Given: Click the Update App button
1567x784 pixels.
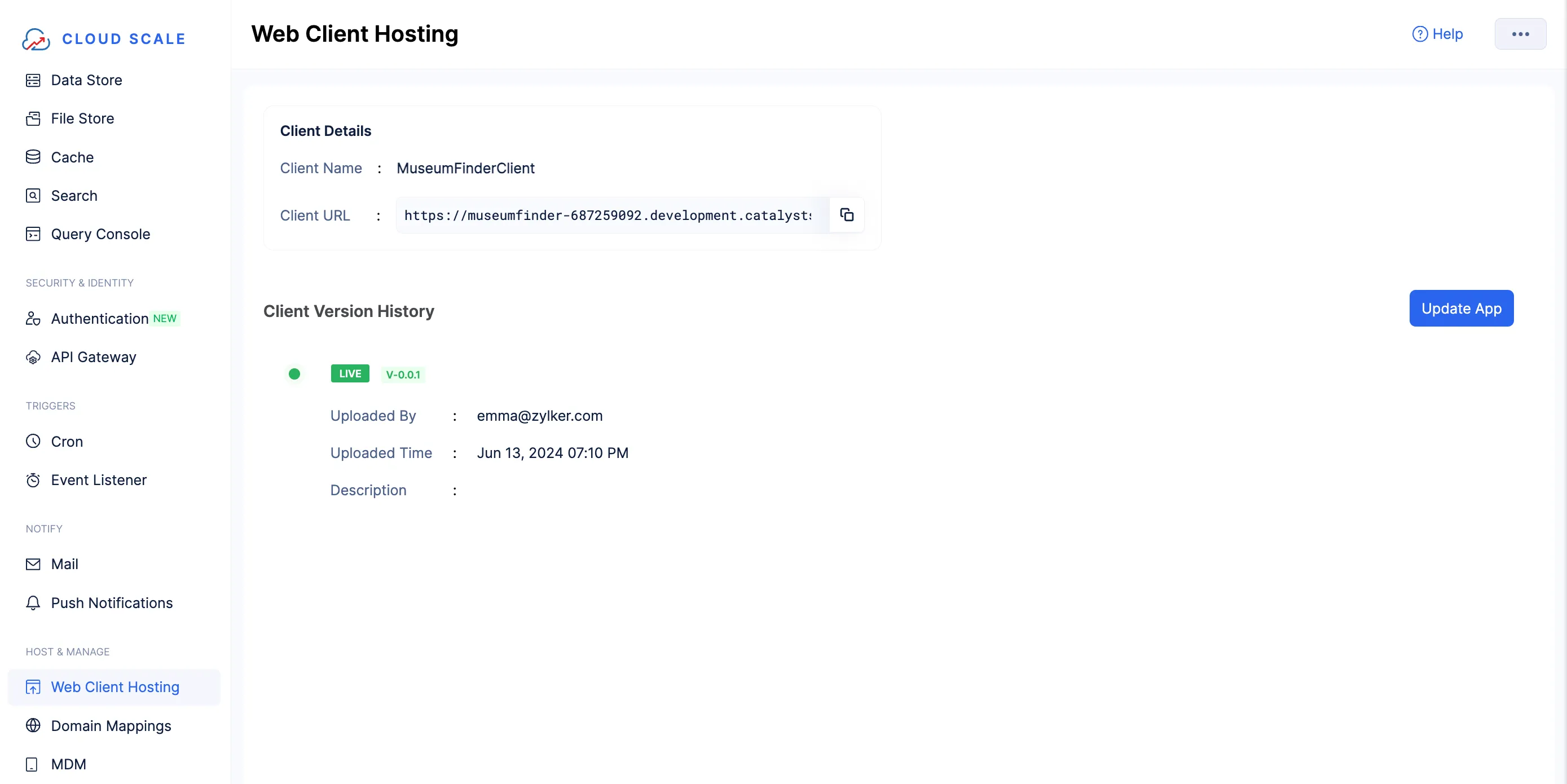Looking at the screenshot, I should [x=1460, y=309].
